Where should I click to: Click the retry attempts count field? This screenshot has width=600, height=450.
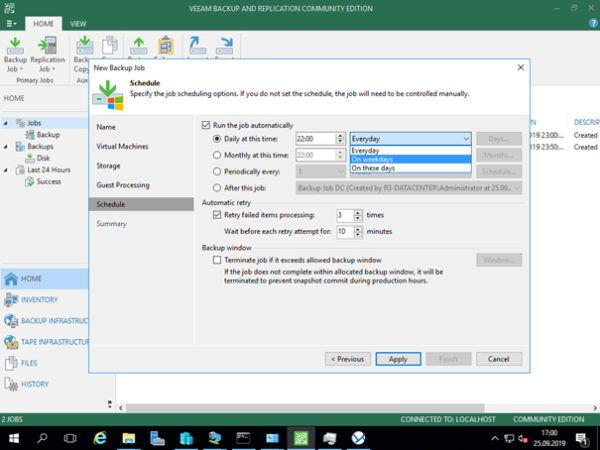[343, 215]
